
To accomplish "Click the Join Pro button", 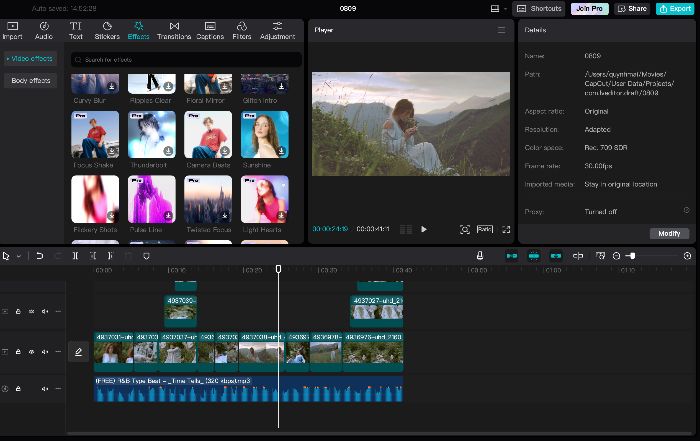I will (589, 8).
